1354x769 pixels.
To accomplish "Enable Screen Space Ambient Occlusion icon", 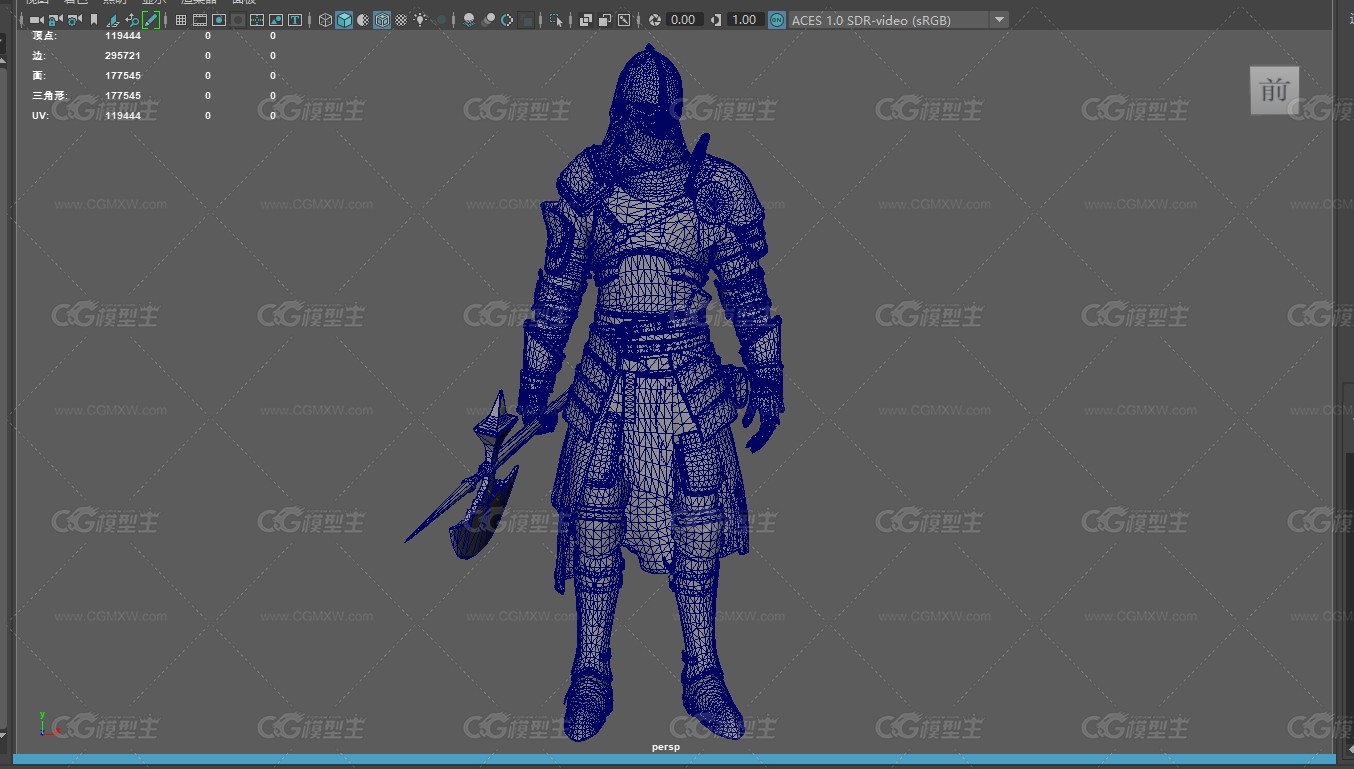I will tap(469, 20).
